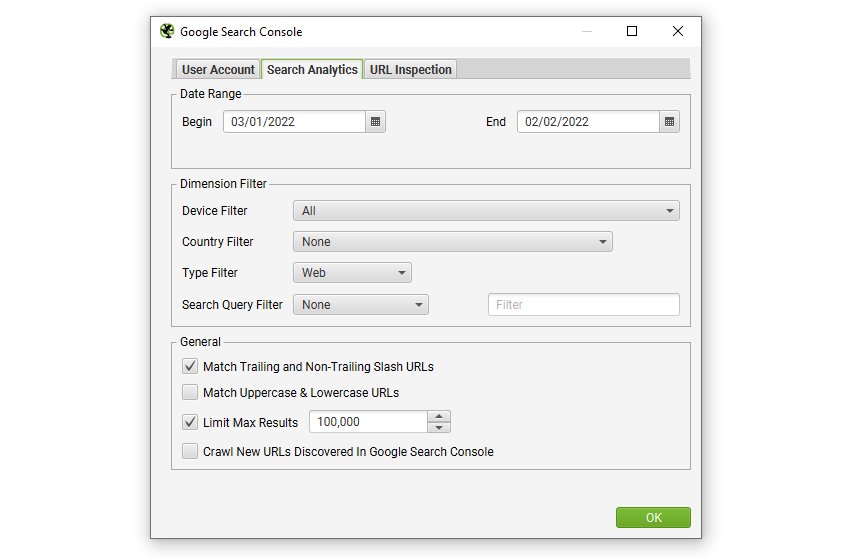Enable Match Uppercase & Lowercase URLs

(x=190, y=392)
